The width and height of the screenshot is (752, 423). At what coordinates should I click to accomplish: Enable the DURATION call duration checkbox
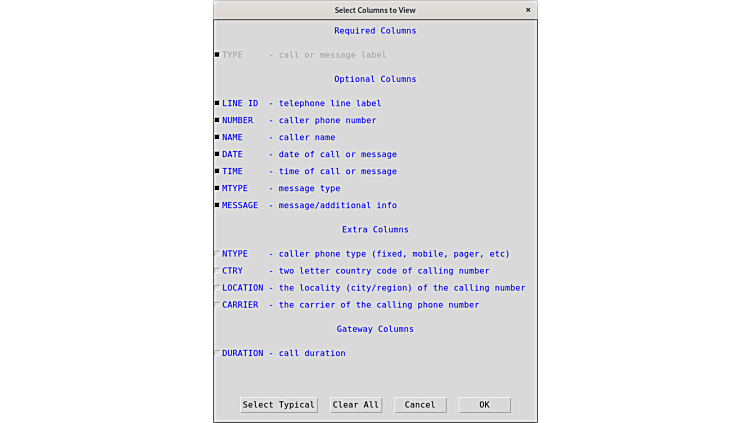[217, 352]
